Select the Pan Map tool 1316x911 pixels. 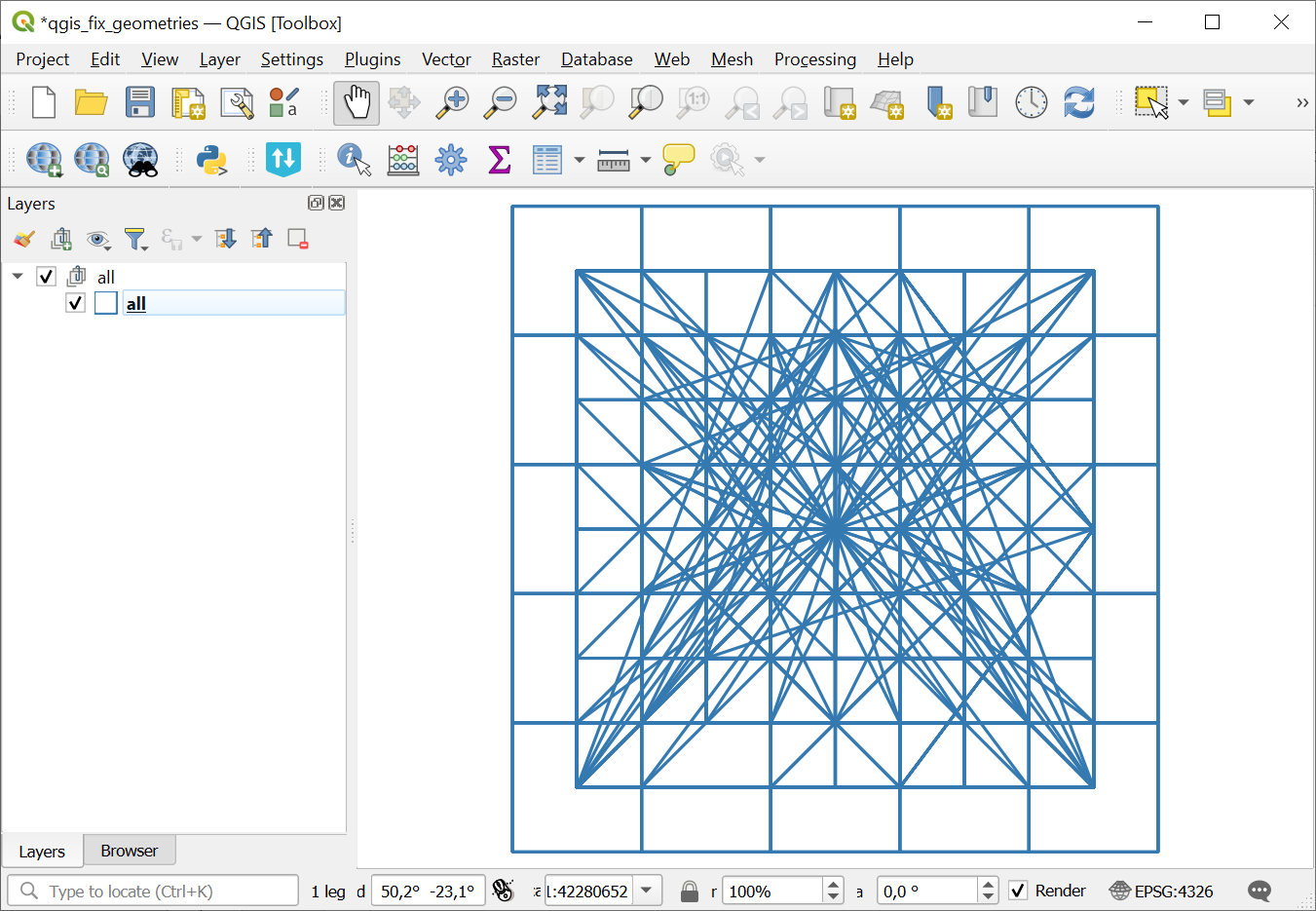(356, 101)
